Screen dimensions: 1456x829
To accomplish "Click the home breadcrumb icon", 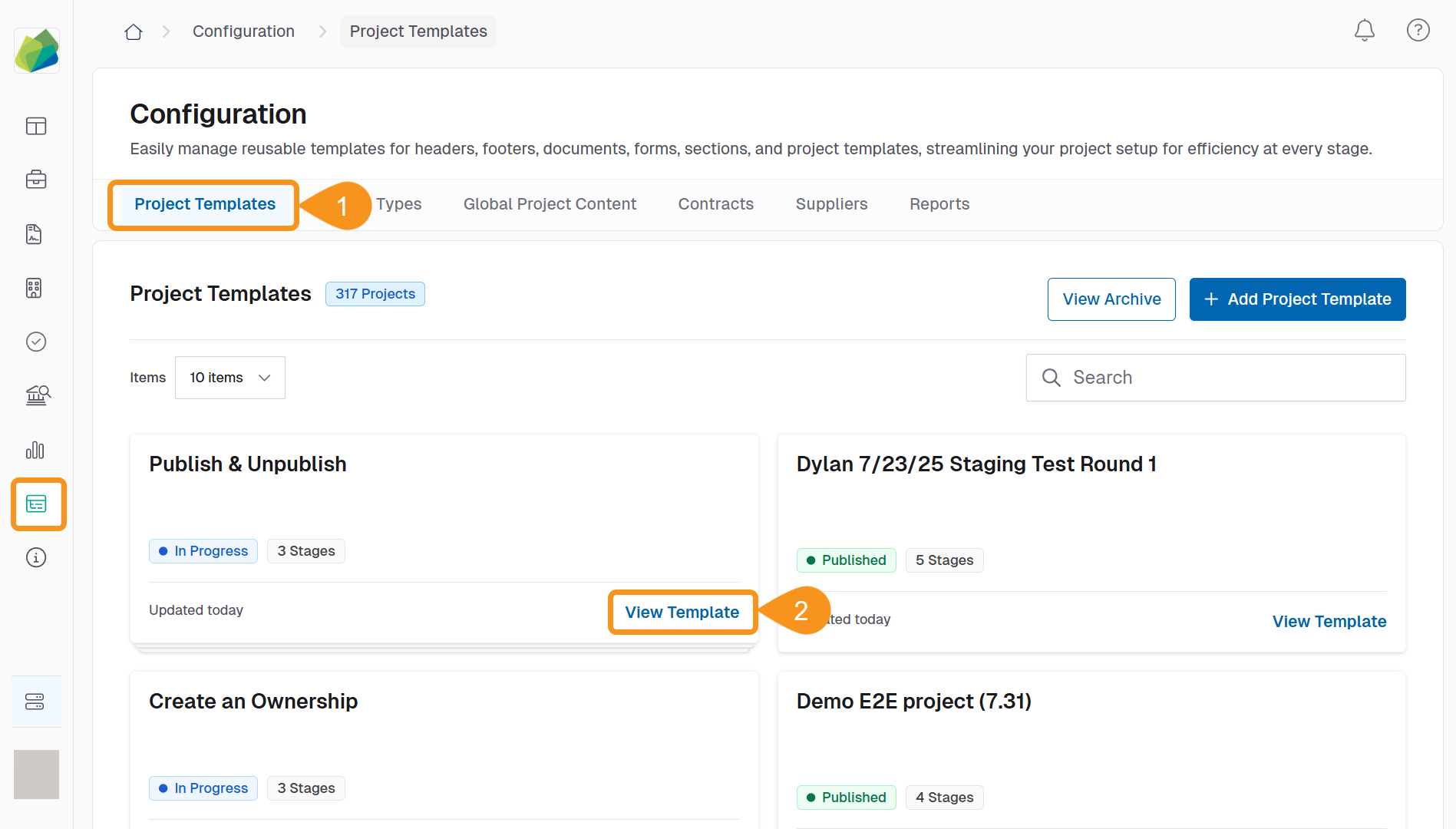I will (x=134, y=31).
